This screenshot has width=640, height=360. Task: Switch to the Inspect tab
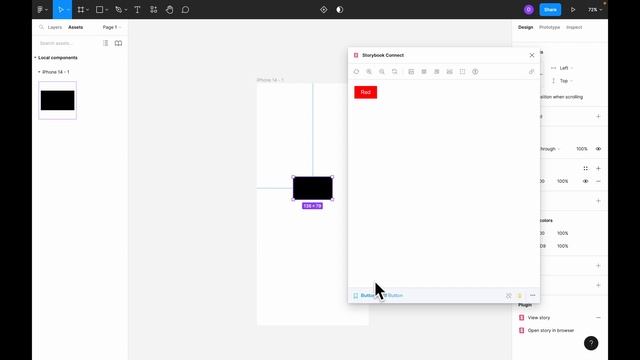[574, 27]
